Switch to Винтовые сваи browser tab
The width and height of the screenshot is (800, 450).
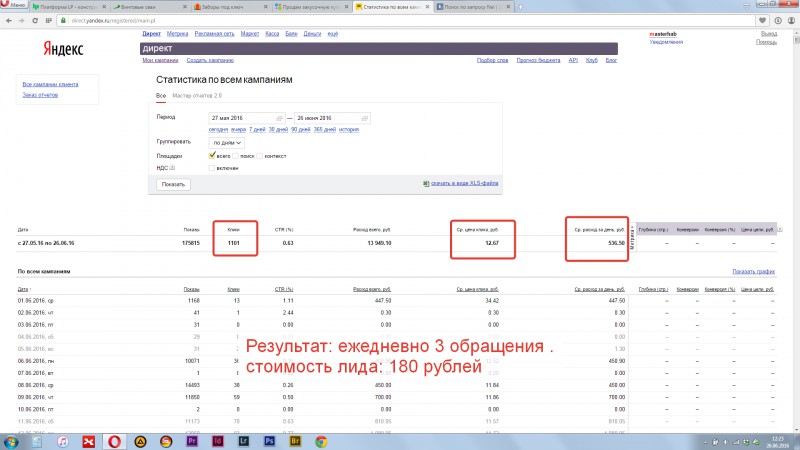pyautogui.click(x=149, y=7)
